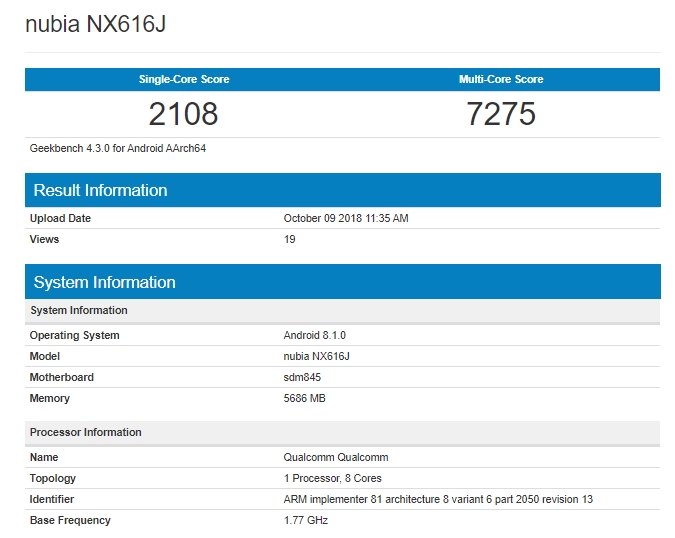
Task: Select the page title nubia NX616J
Action: [x=96, y=24]
